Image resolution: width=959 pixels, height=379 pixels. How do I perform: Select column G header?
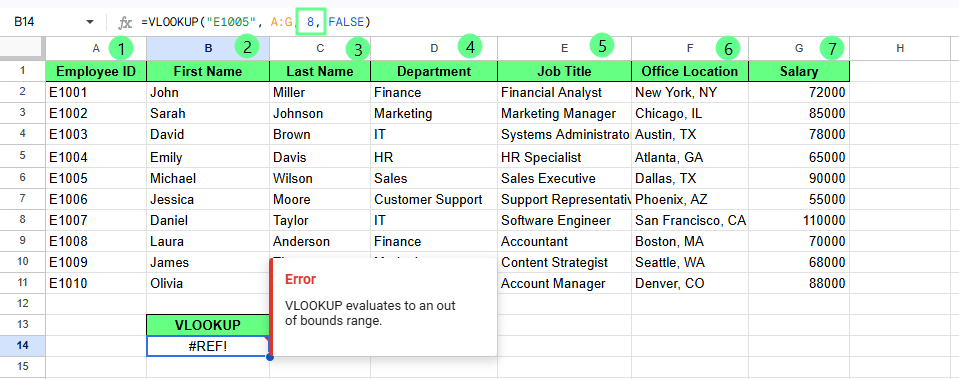(x=799, y=48)
